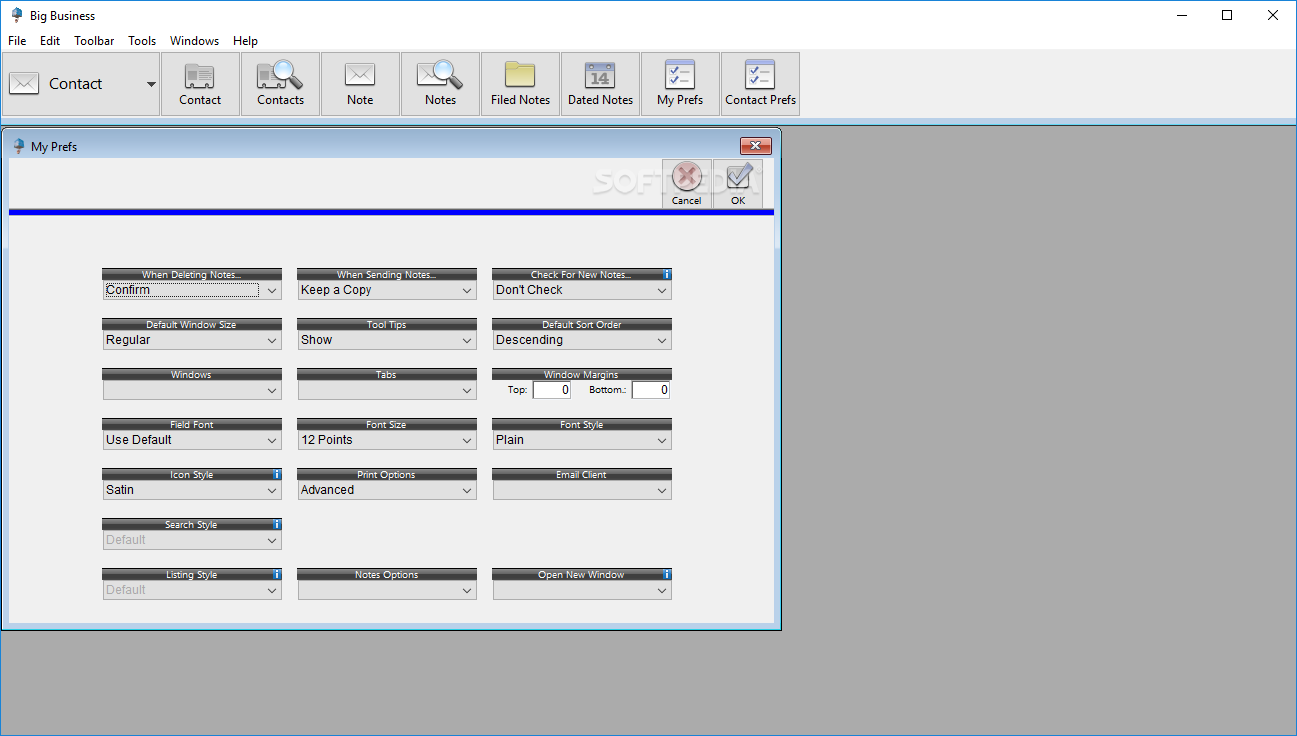Screen dimensions: 1297x736
Task: Open Default Sort Order dropdown
Action: pyautogui.click(x=582, y=340)
